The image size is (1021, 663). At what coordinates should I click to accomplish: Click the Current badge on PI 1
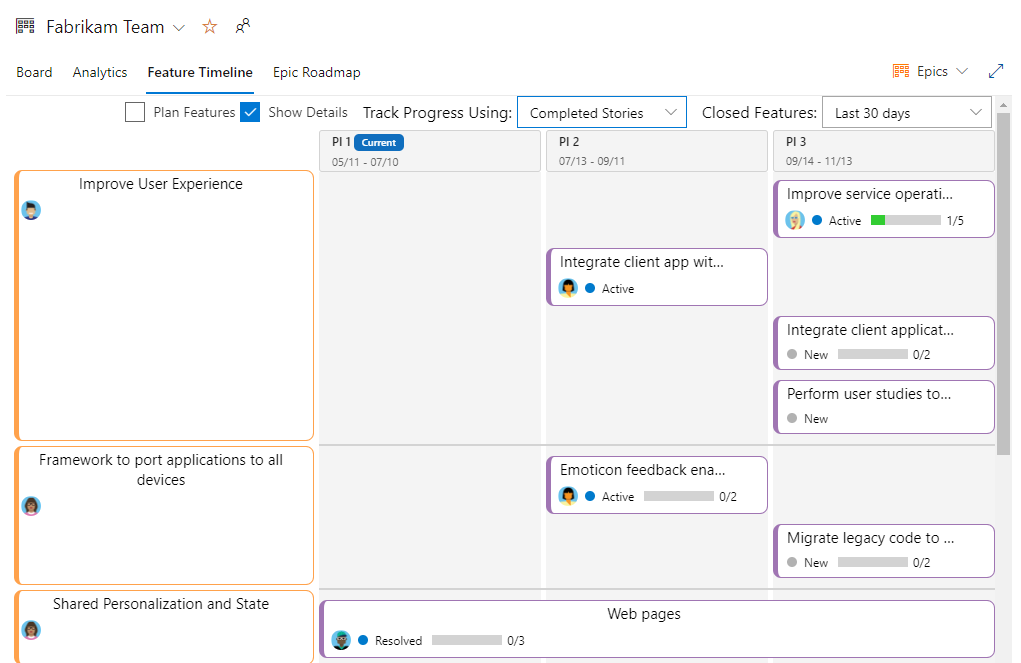coord(379,143)
